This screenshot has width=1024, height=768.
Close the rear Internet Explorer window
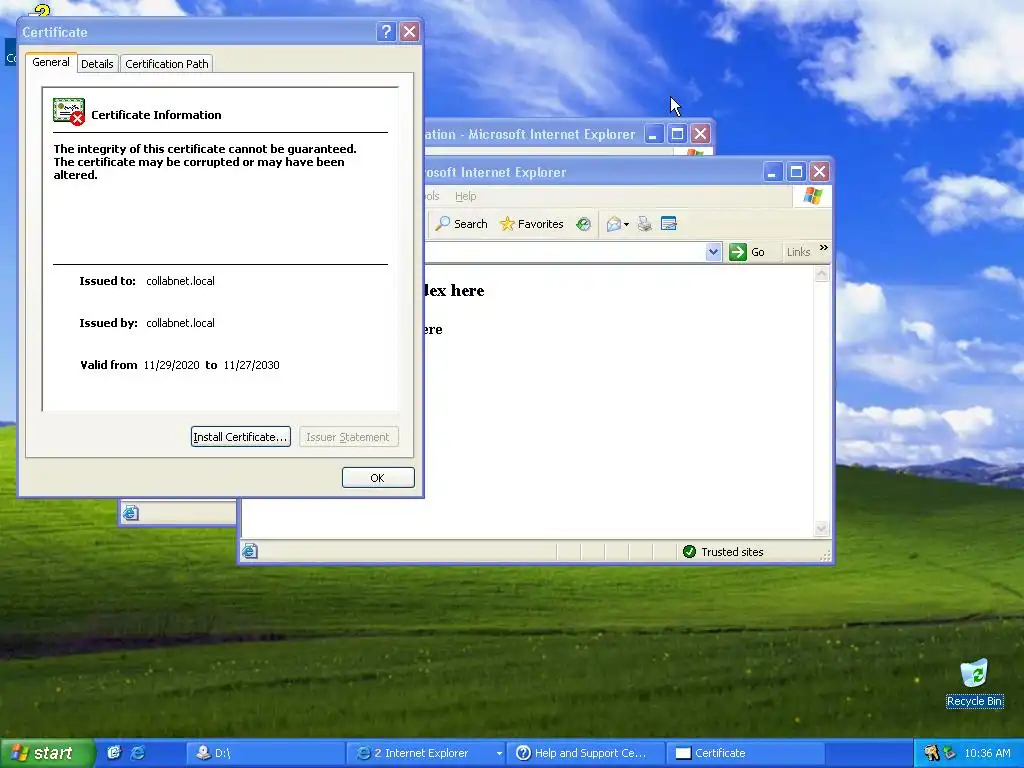pyautogui.click(x=701, y=134)
